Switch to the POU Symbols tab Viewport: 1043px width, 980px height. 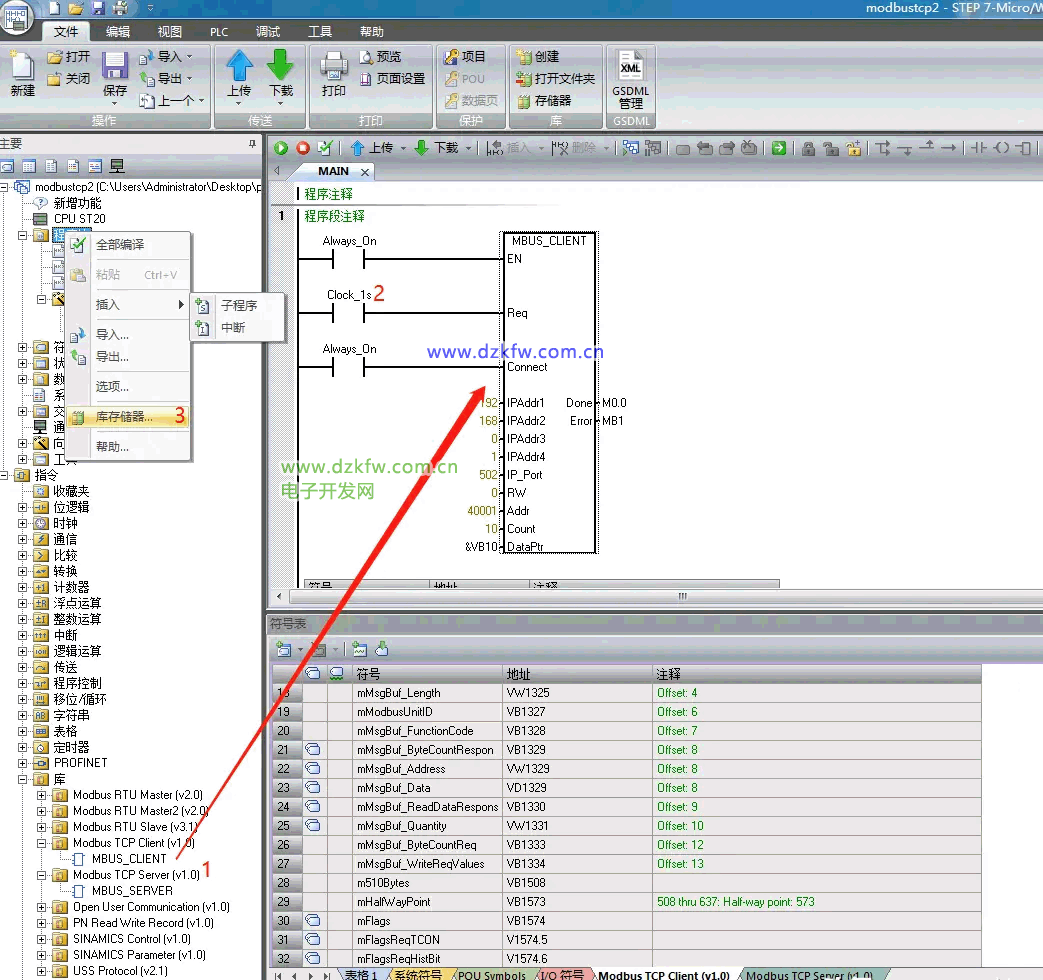[491, 974]
